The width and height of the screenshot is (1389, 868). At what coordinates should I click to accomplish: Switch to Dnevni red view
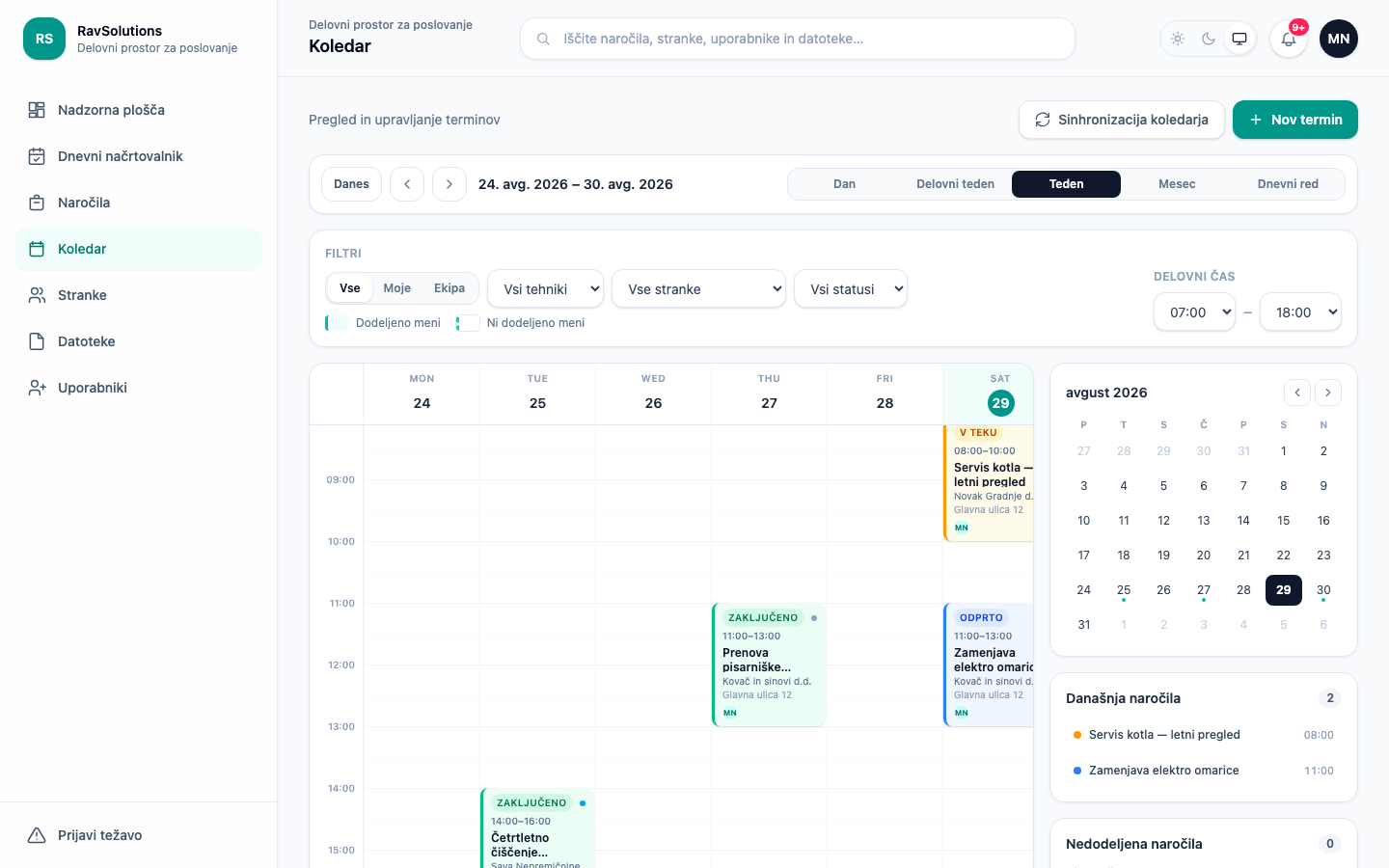point(1288,184)
